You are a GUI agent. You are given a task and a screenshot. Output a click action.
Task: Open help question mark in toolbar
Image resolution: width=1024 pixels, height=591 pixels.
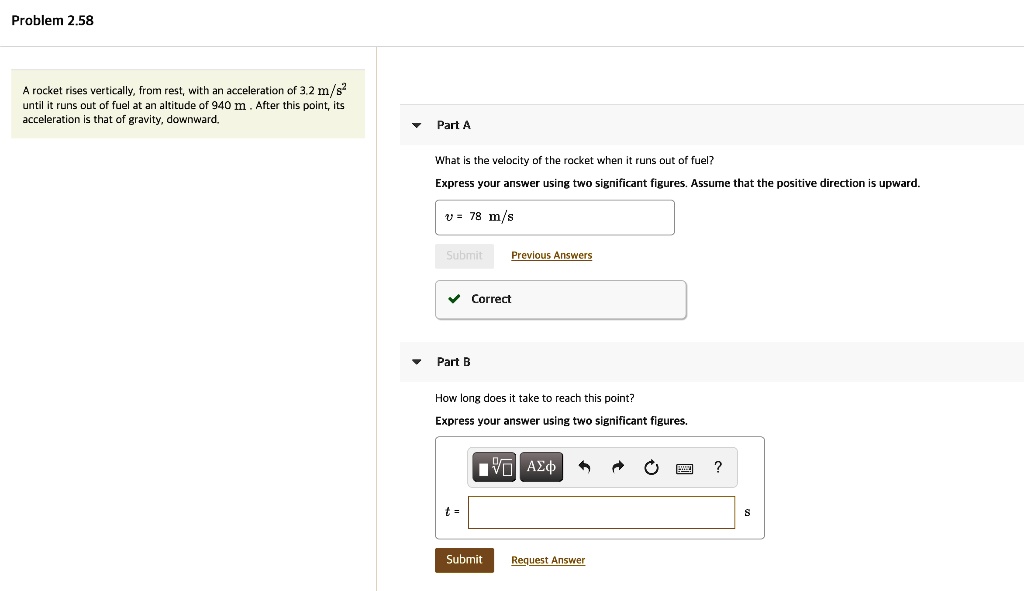[718, 466]
